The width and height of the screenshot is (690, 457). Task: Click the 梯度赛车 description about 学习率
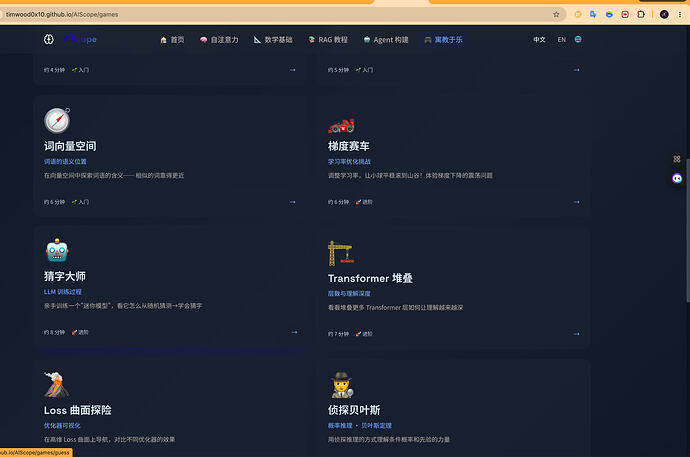point(410,175)
